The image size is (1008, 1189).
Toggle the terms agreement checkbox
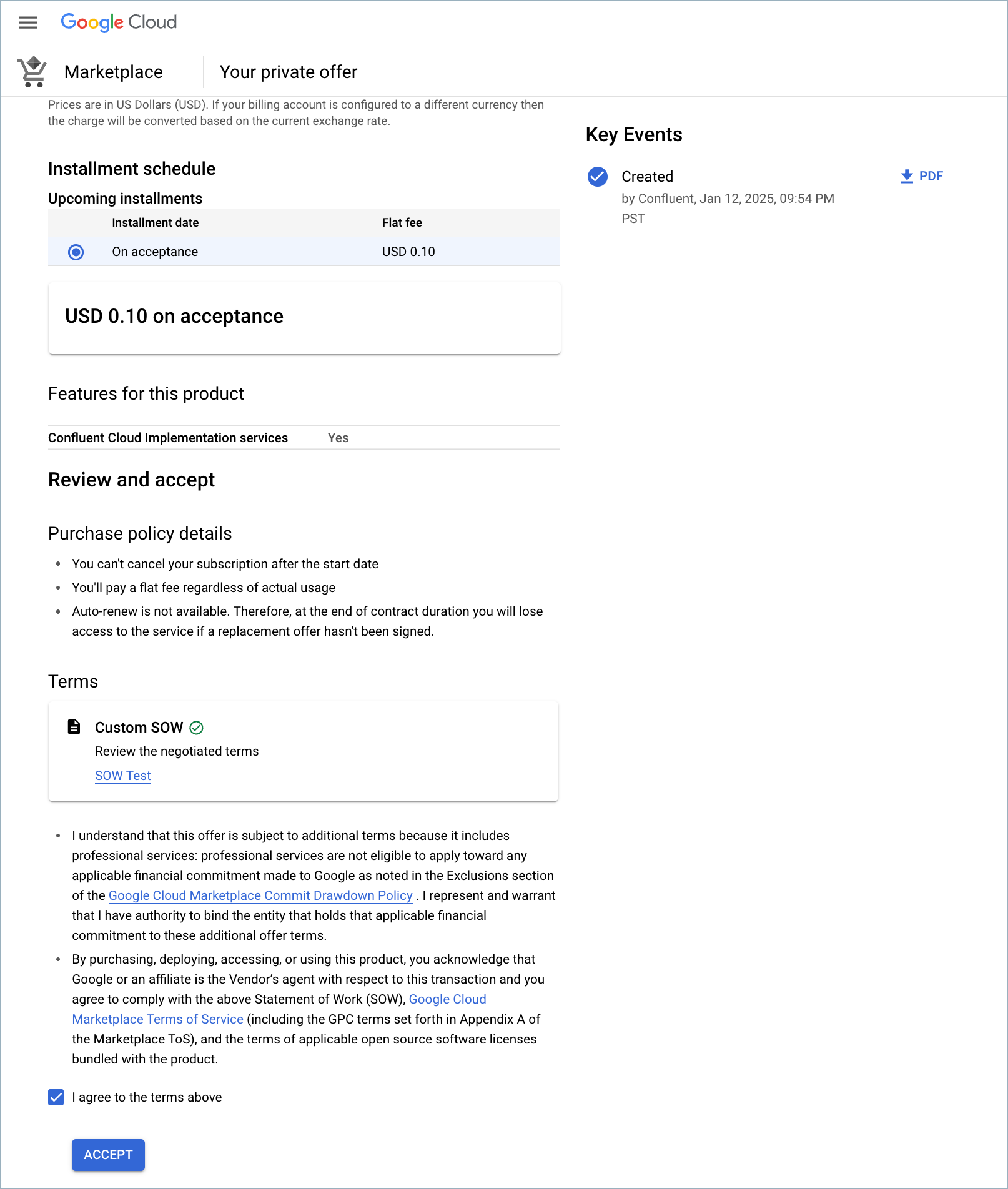[x=56, y=1097]
